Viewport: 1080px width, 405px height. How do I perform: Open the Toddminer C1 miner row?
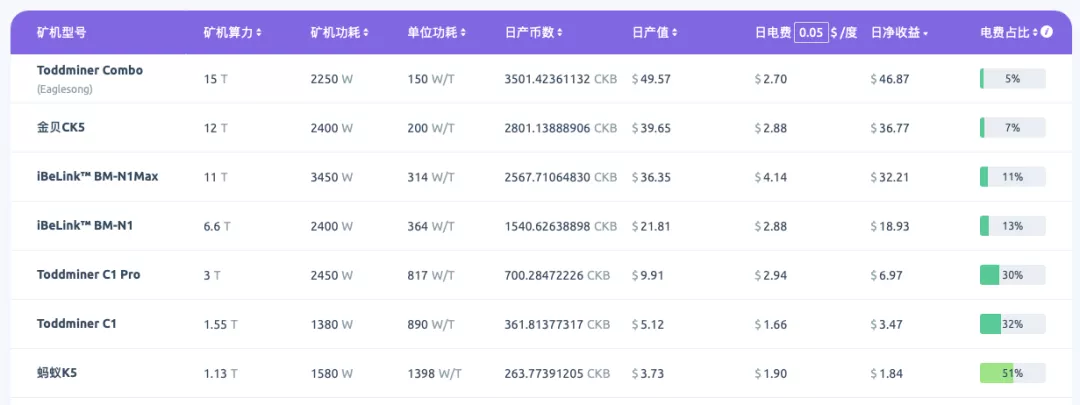click(x=539, y=324)
